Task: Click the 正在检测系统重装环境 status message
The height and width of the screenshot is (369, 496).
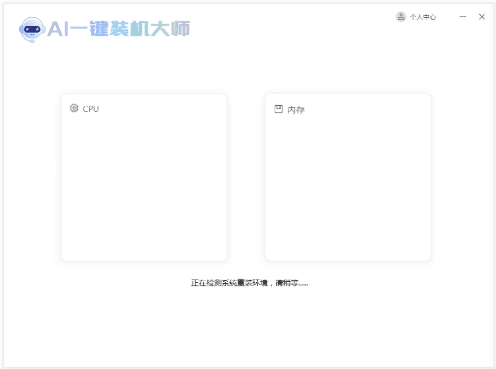Action: point(249,283)
